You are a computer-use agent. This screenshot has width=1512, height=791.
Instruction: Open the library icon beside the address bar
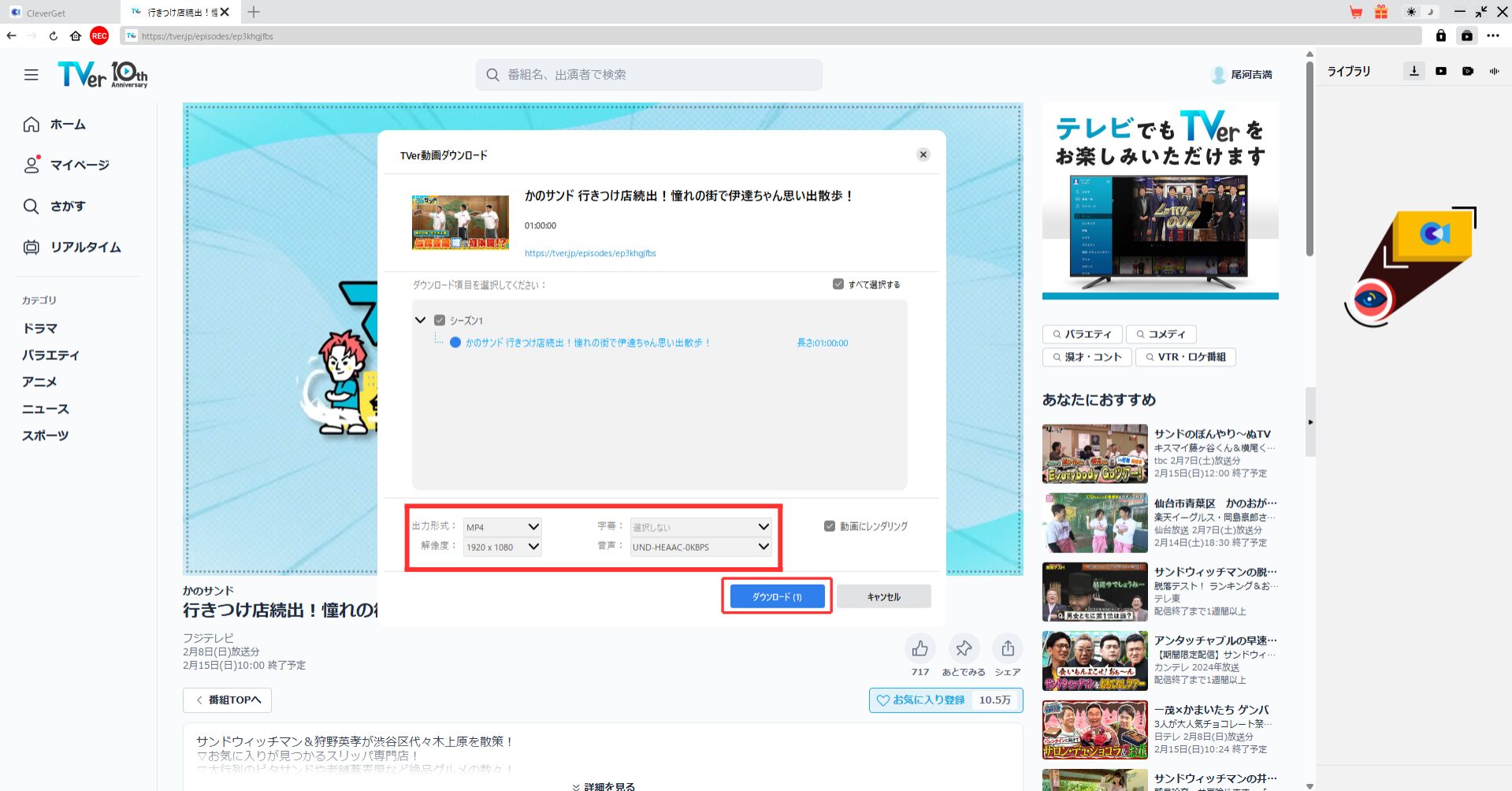(x=1466, y=36)
